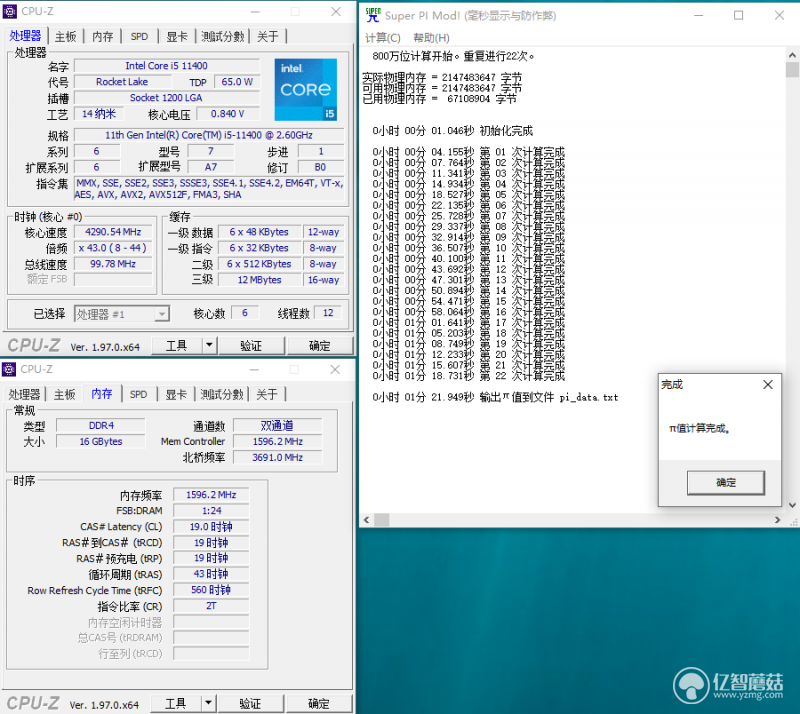Open 测试分数 tab in bottom CPU-Z
This screenshot has width=800, height=714.
tap(222, 395)
